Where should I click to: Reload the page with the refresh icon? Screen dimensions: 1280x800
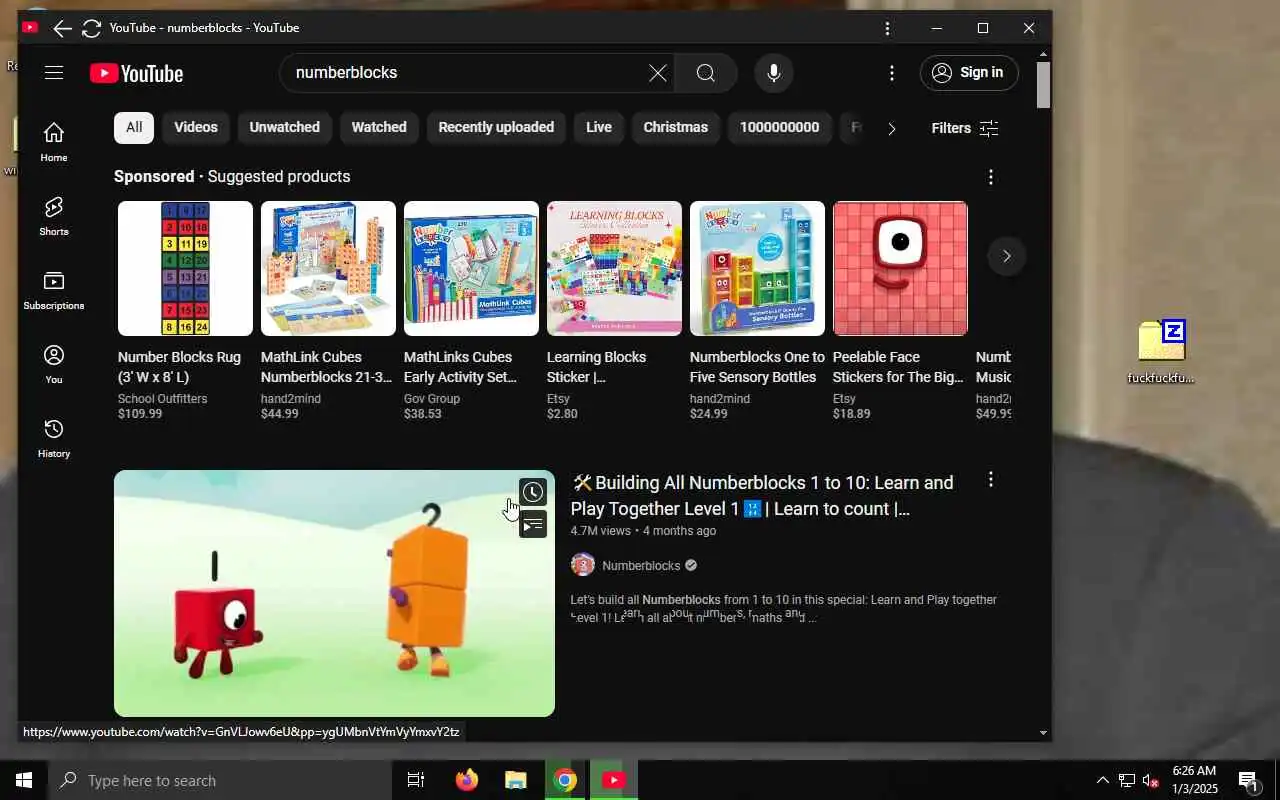(91, 28)
